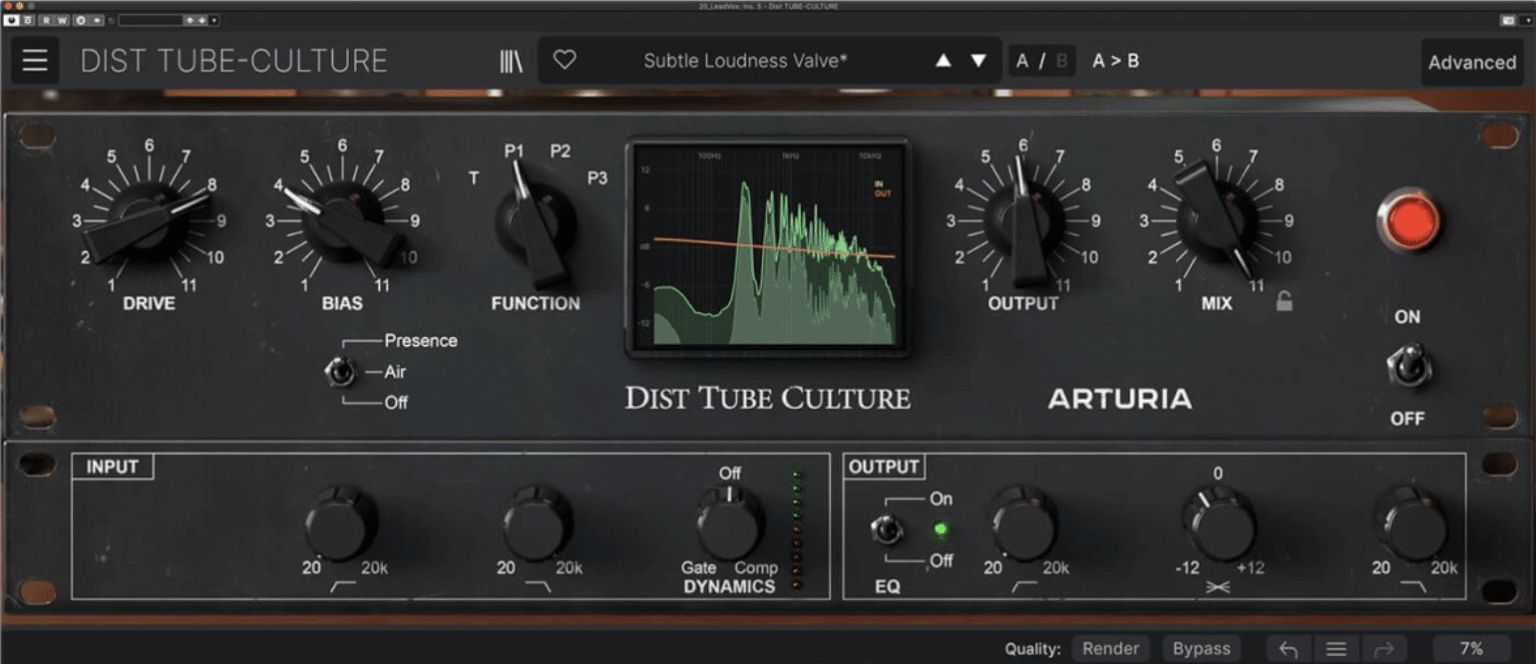Image resolution: width=1536 pixels, height=664 pixels.
Task: Click the heart to favorite the preset
Action: (565, 60)
